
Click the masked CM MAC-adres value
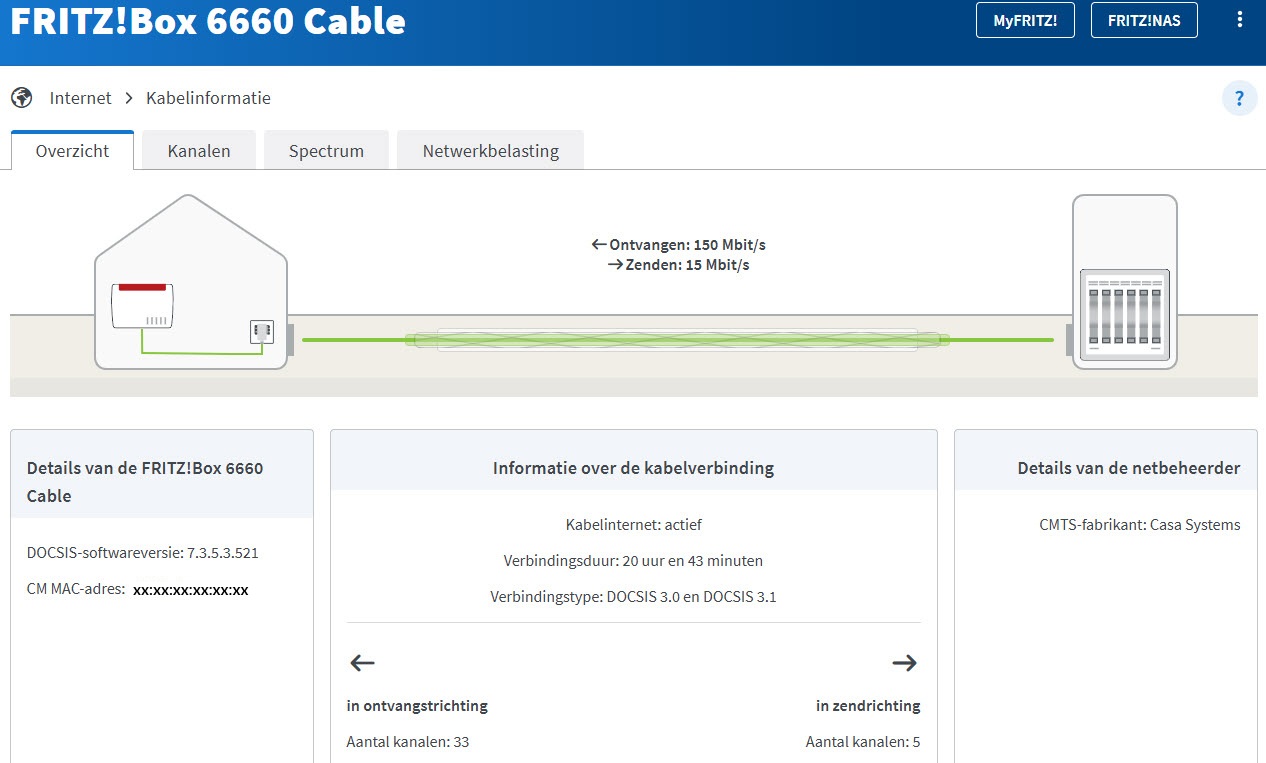tap(190, 590)
